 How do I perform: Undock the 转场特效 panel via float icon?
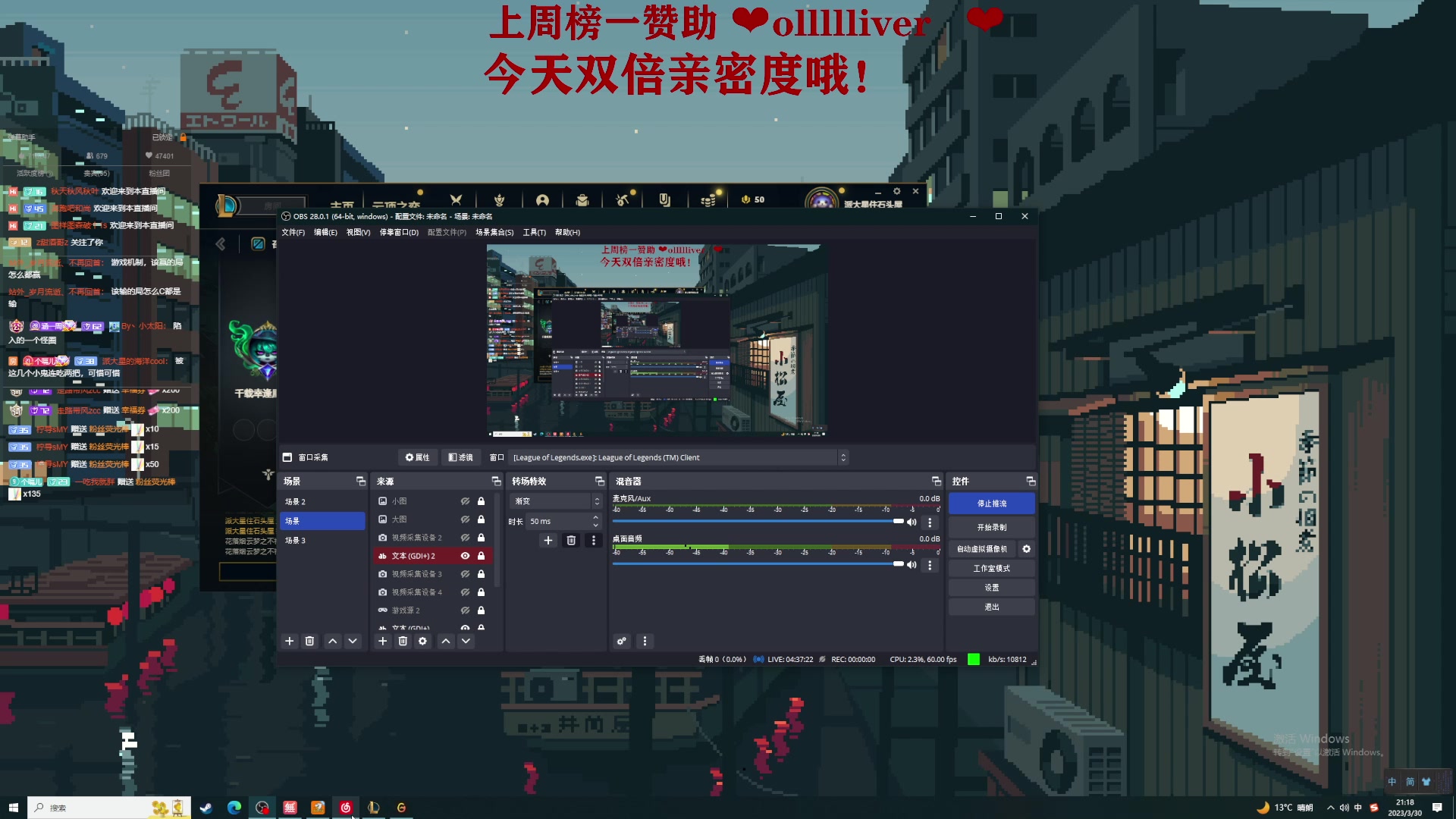[600, 482]
